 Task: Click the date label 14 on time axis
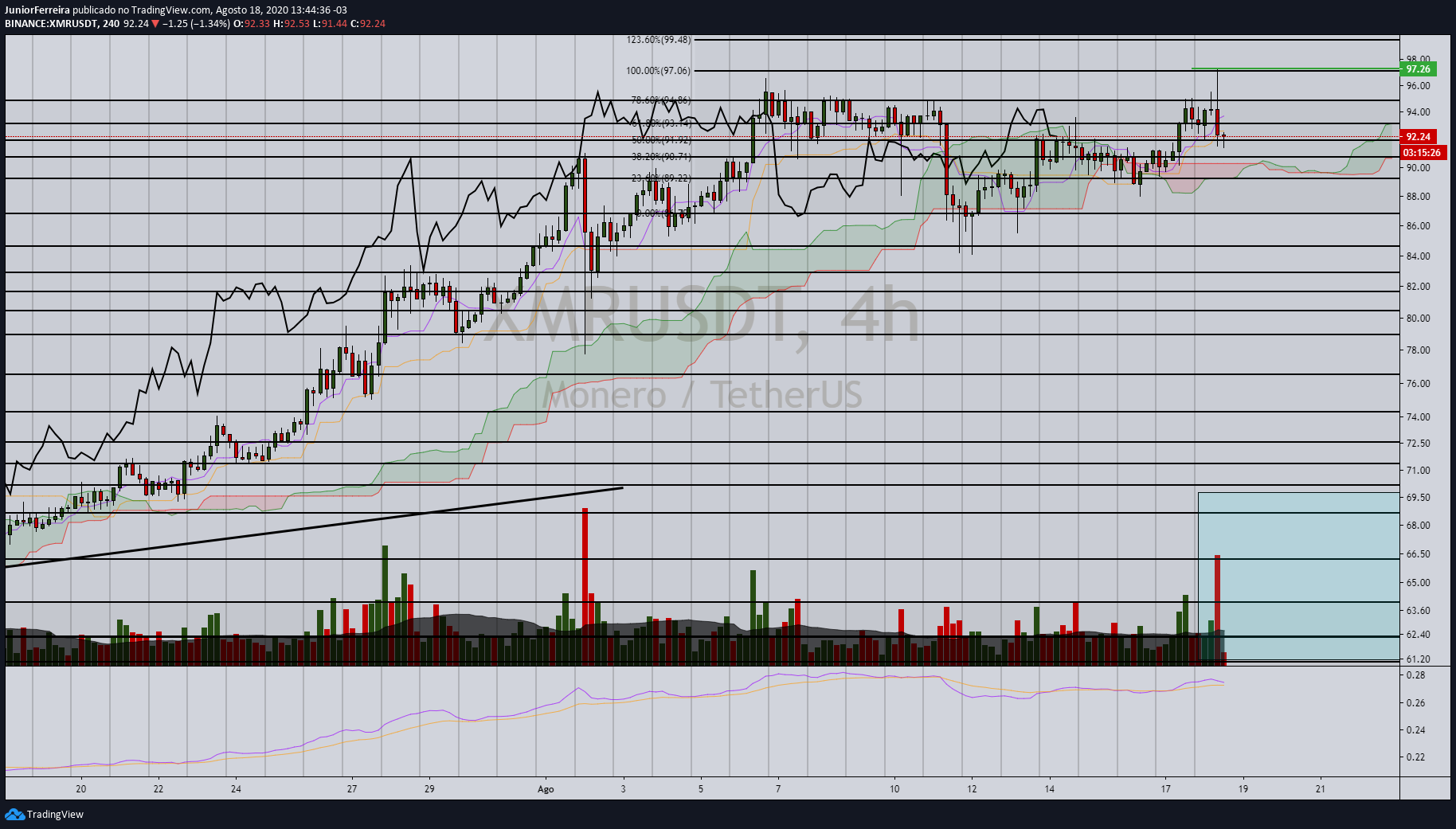click(x=1050, y=789)
